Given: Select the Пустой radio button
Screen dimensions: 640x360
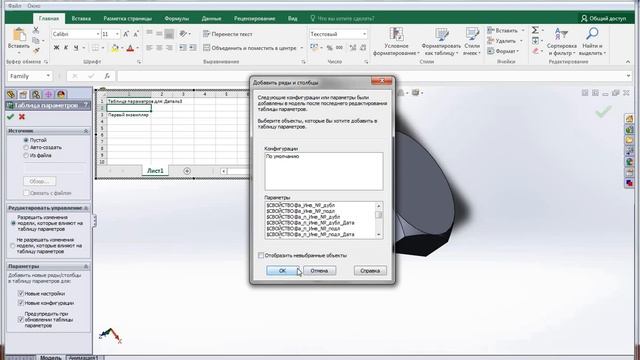Looking at the screenshot, I should 26,140.
